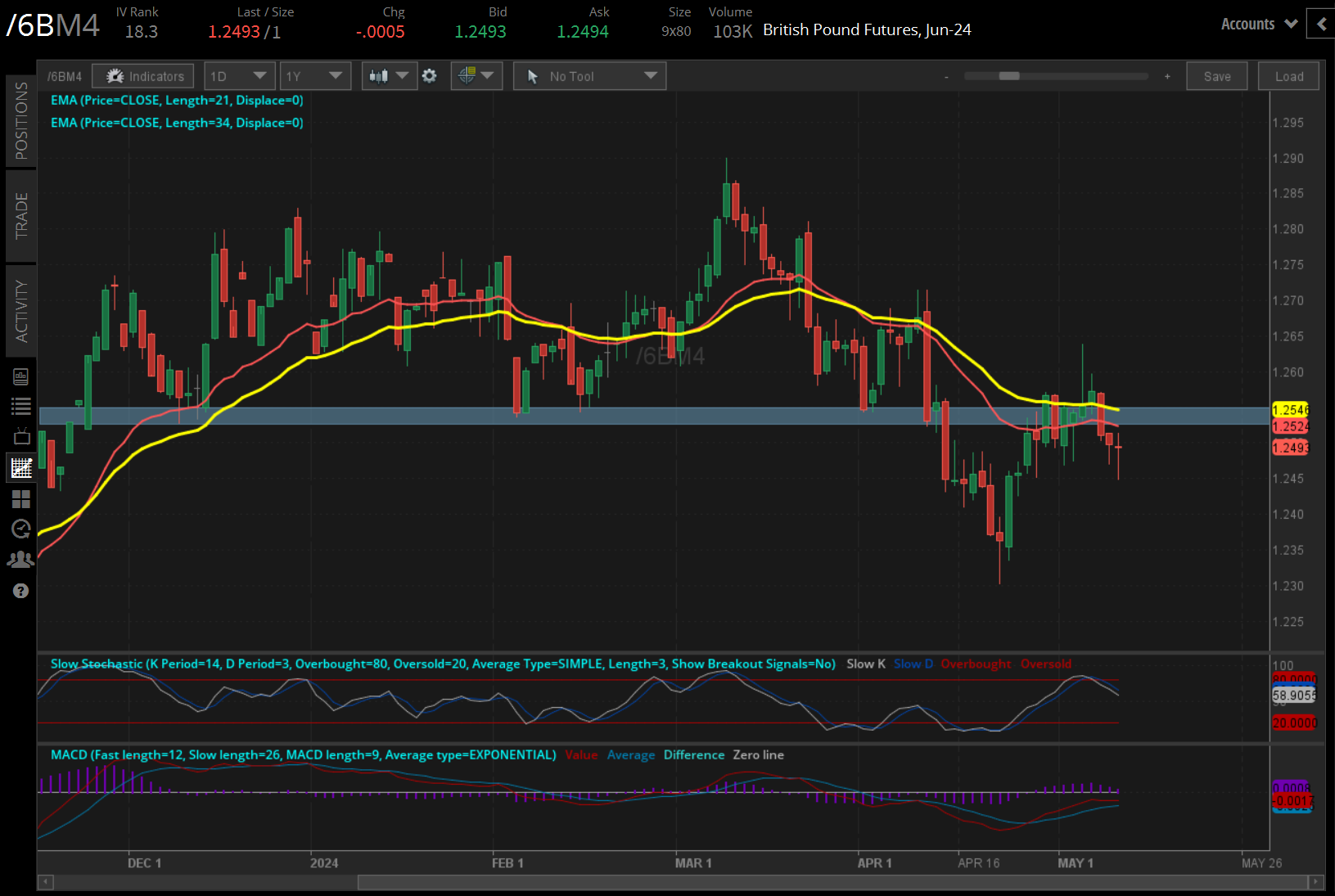The image size is (1335, 896).
Task: Expand the 1D aggregation dropdown
Action: (x=237, y=76)
